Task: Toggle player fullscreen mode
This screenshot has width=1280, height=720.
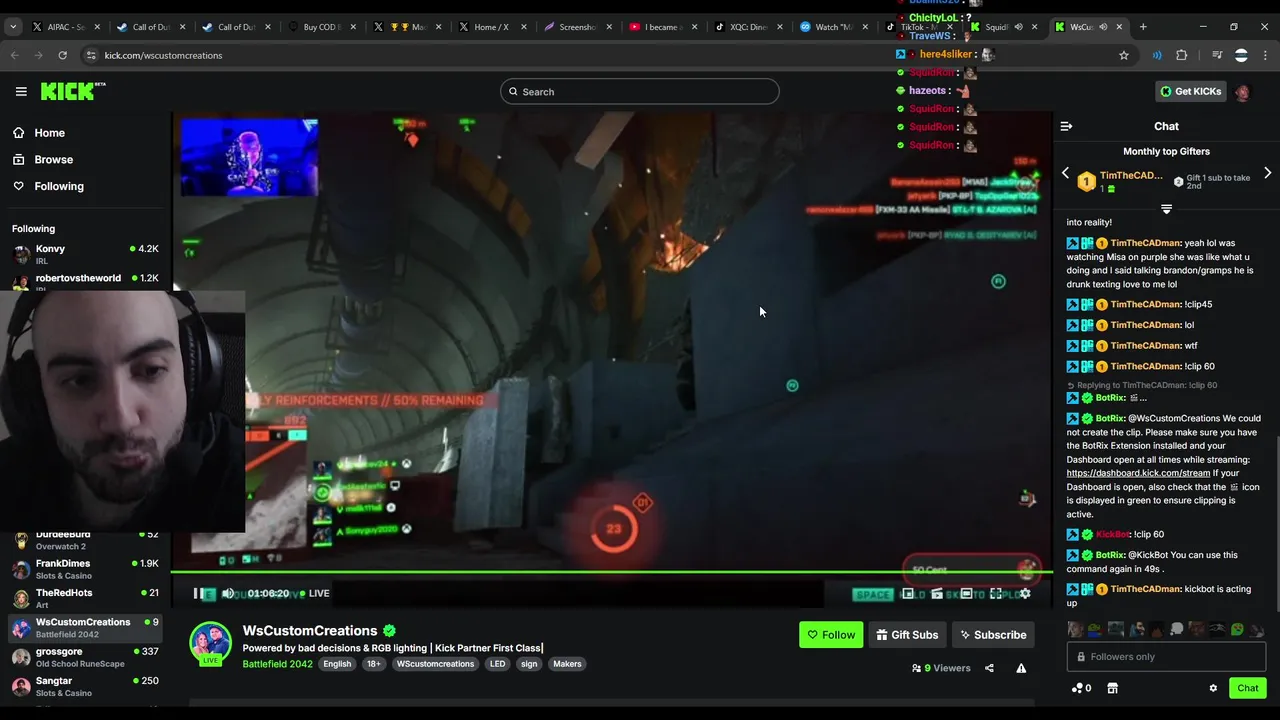Action: 996,594
